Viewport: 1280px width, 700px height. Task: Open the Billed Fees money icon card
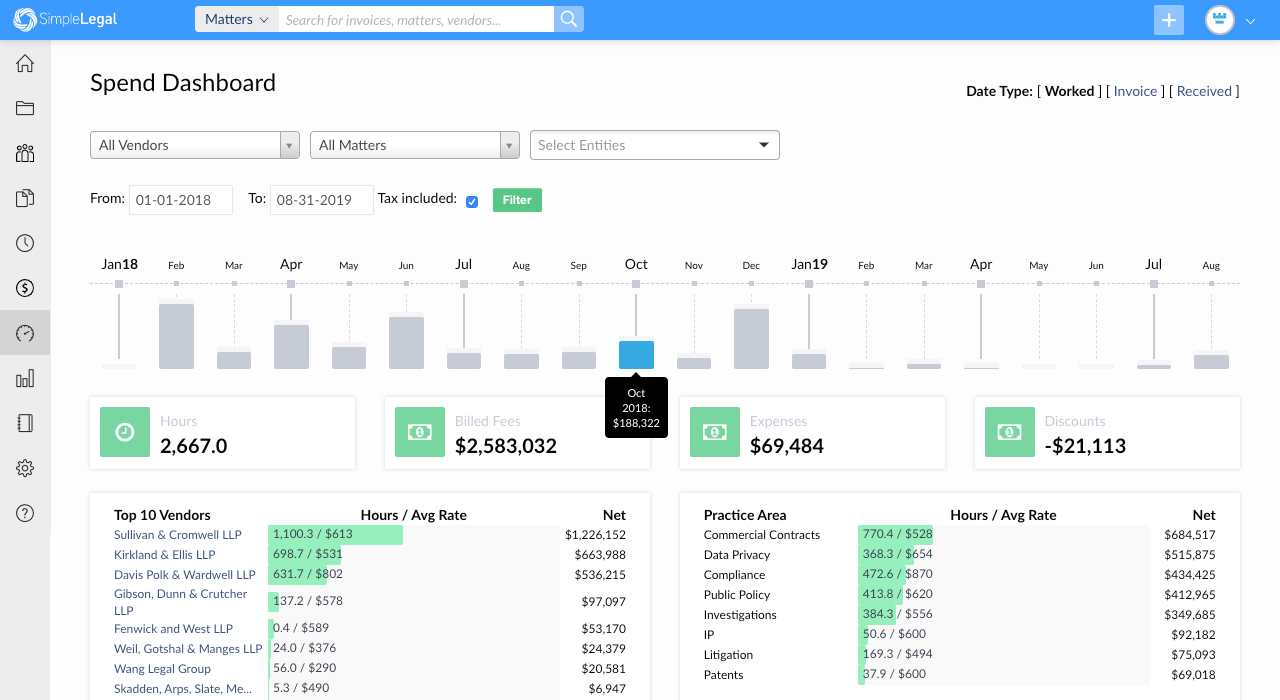[419, 432]
